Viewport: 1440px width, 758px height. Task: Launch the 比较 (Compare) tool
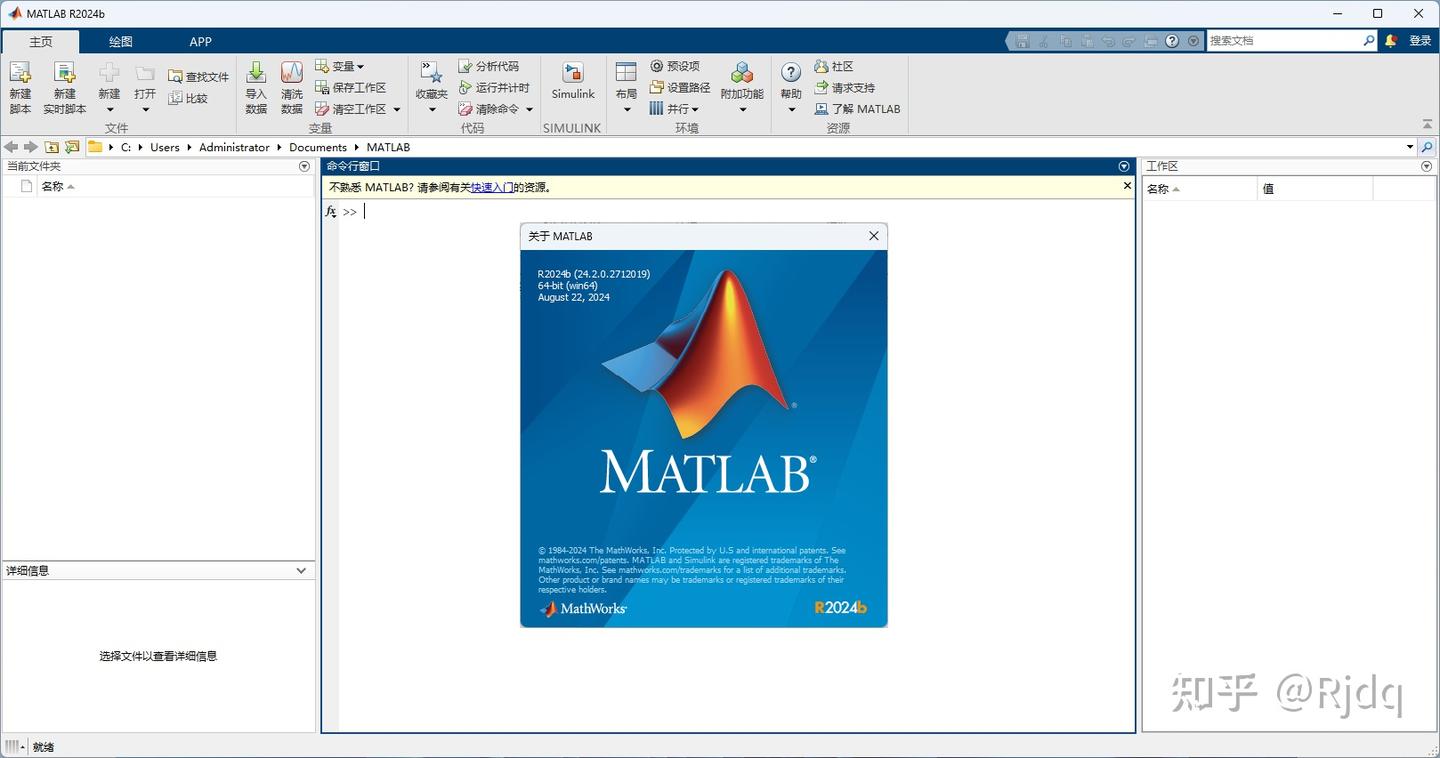pyautogui.click(x=192, y=98)
